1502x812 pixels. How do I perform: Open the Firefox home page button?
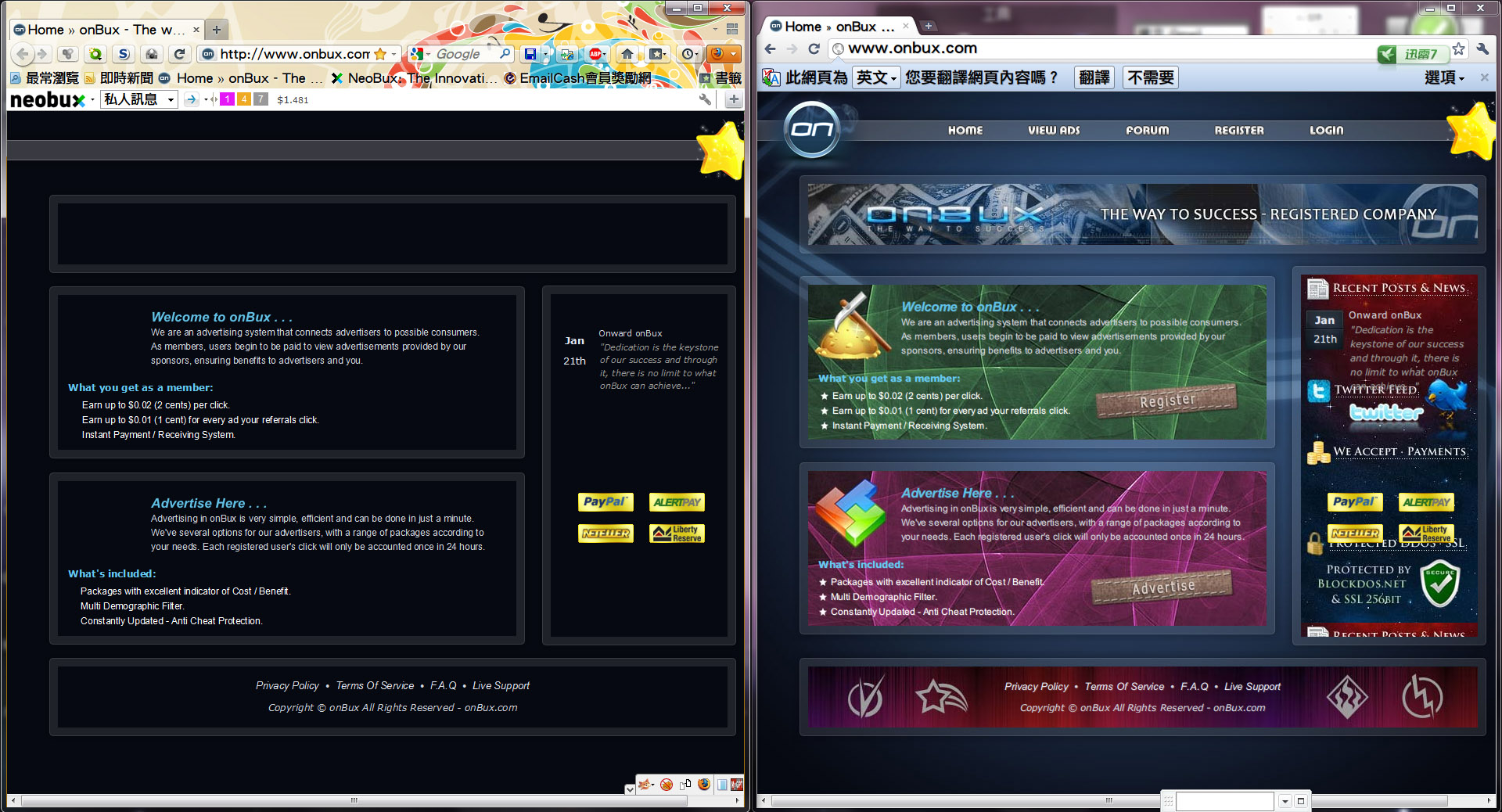coord(627,54)
